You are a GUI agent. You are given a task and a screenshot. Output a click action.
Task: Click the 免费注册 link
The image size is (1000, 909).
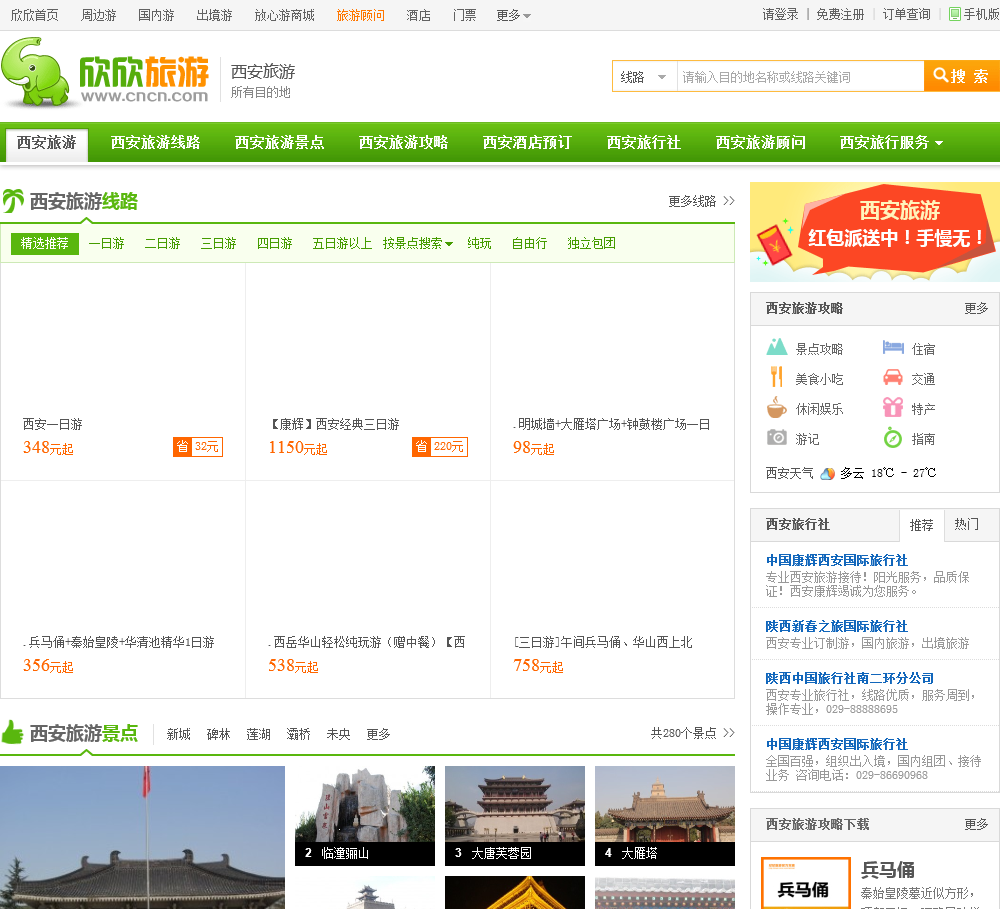click(x=841, y=14)
